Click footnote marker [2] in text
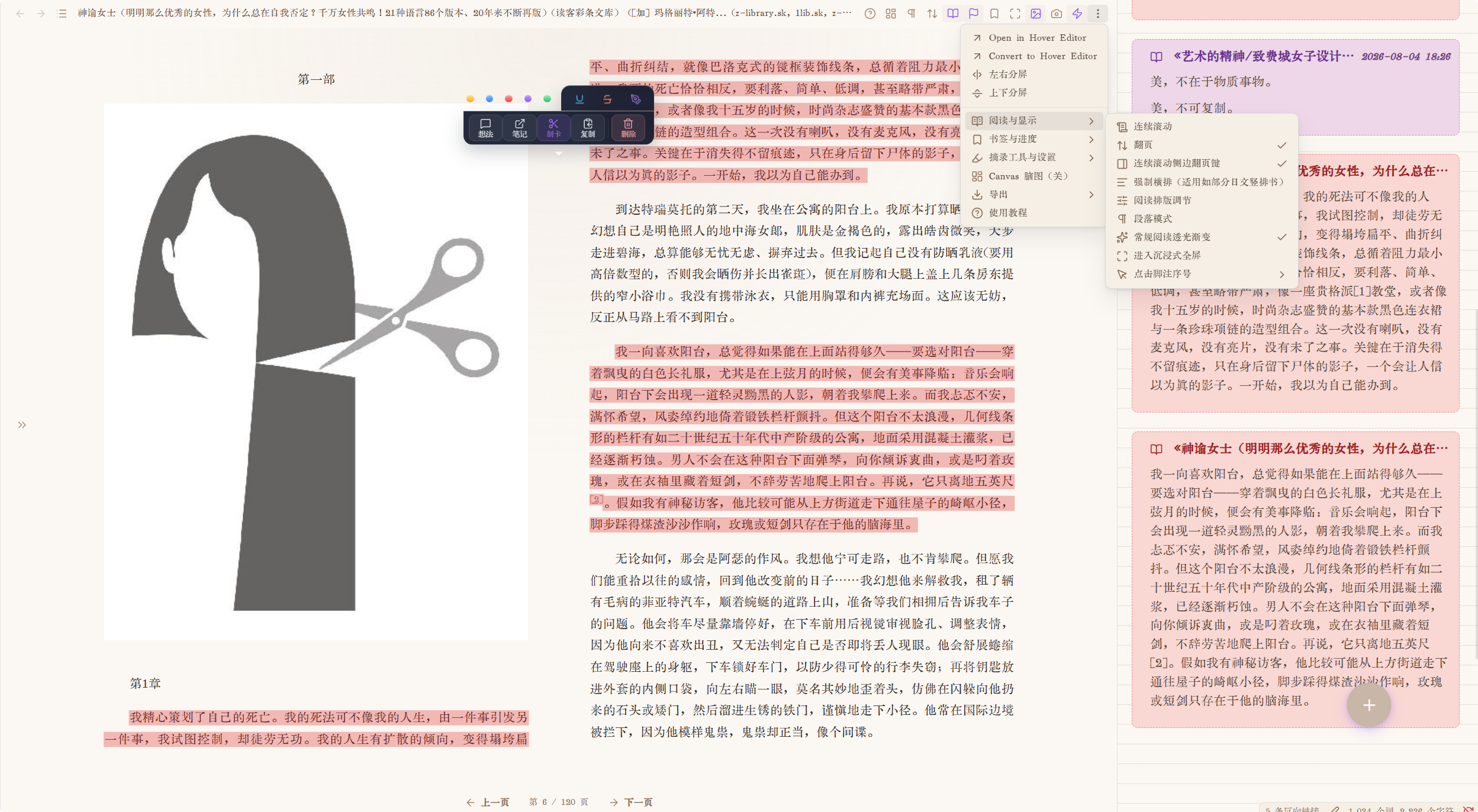Viewport: 1478px width, 812px height. pos(596,500)
